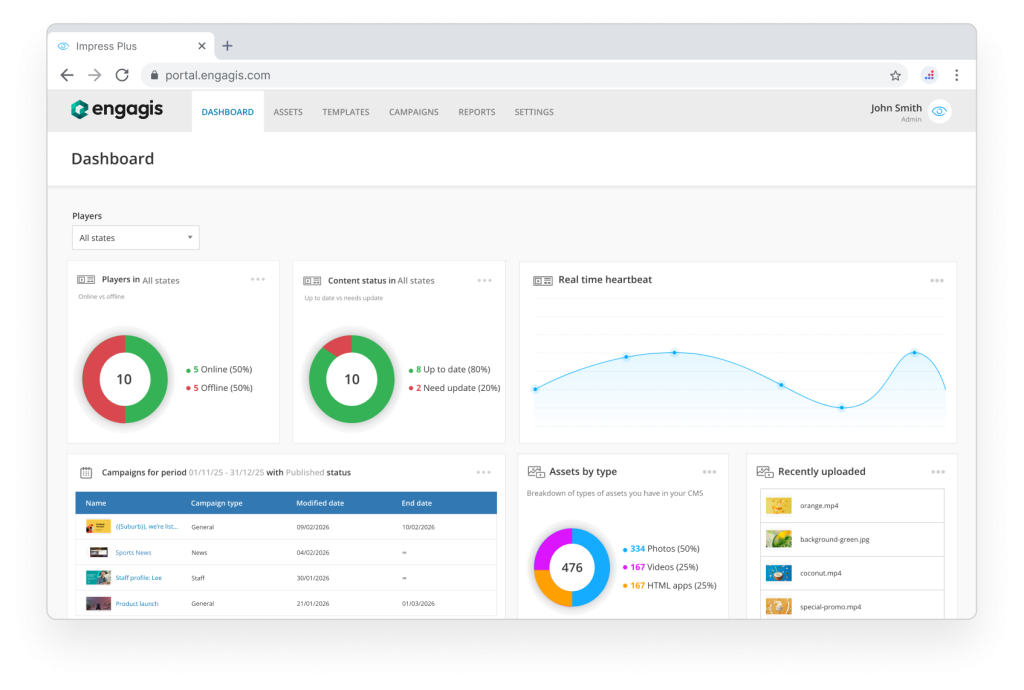Screen dimensions: 1024x690
Task: Go to the Reports tab
Action: (x=476, y=112)
